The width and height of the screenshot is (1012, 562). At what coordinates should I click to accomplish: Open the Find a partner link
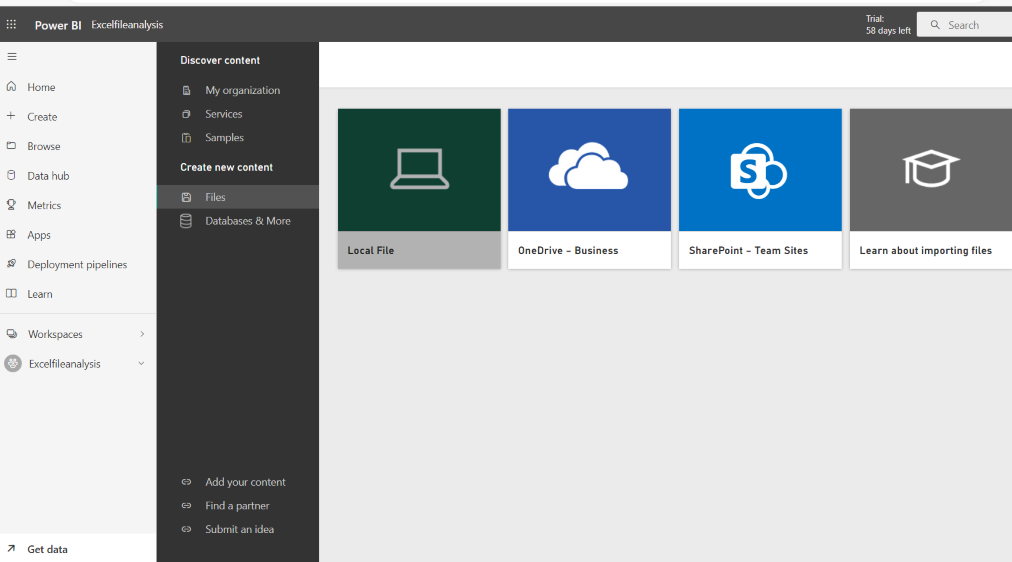pyautogui.click(x=237, y=505)
